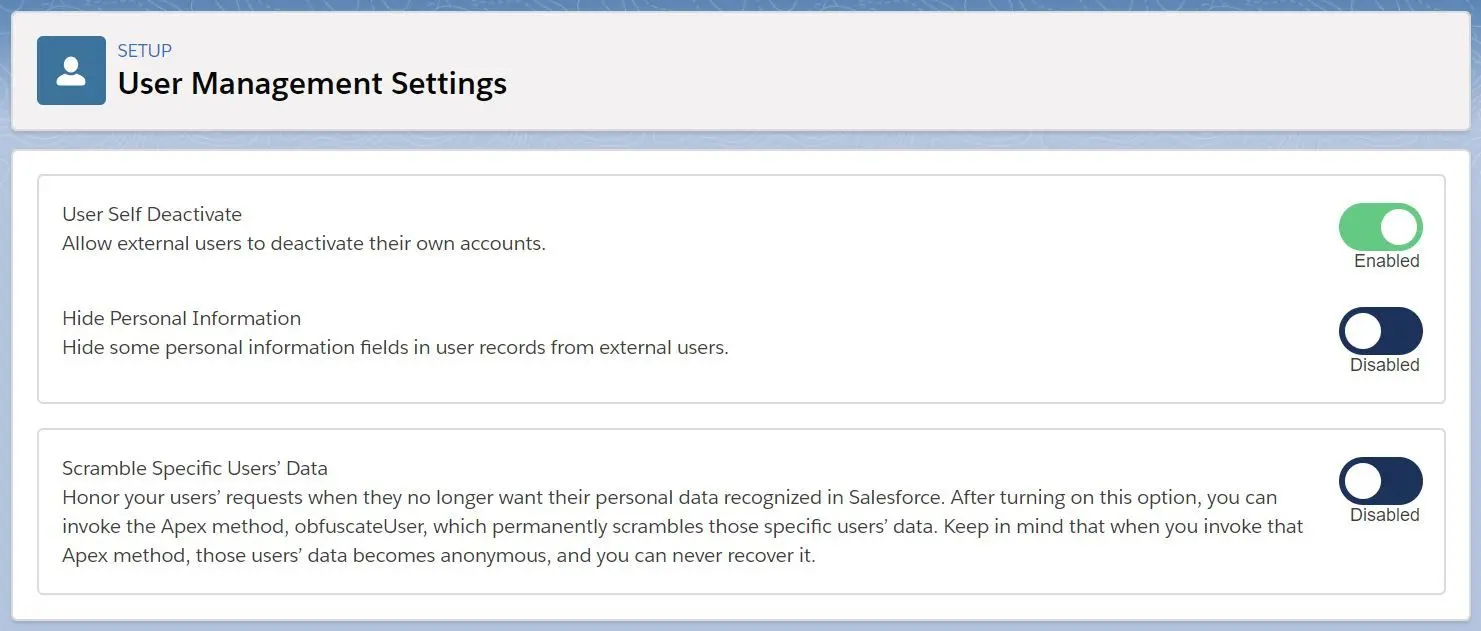Click the User Self Deactivate title text
1481x631 pixels.
(x=152, y=214)
